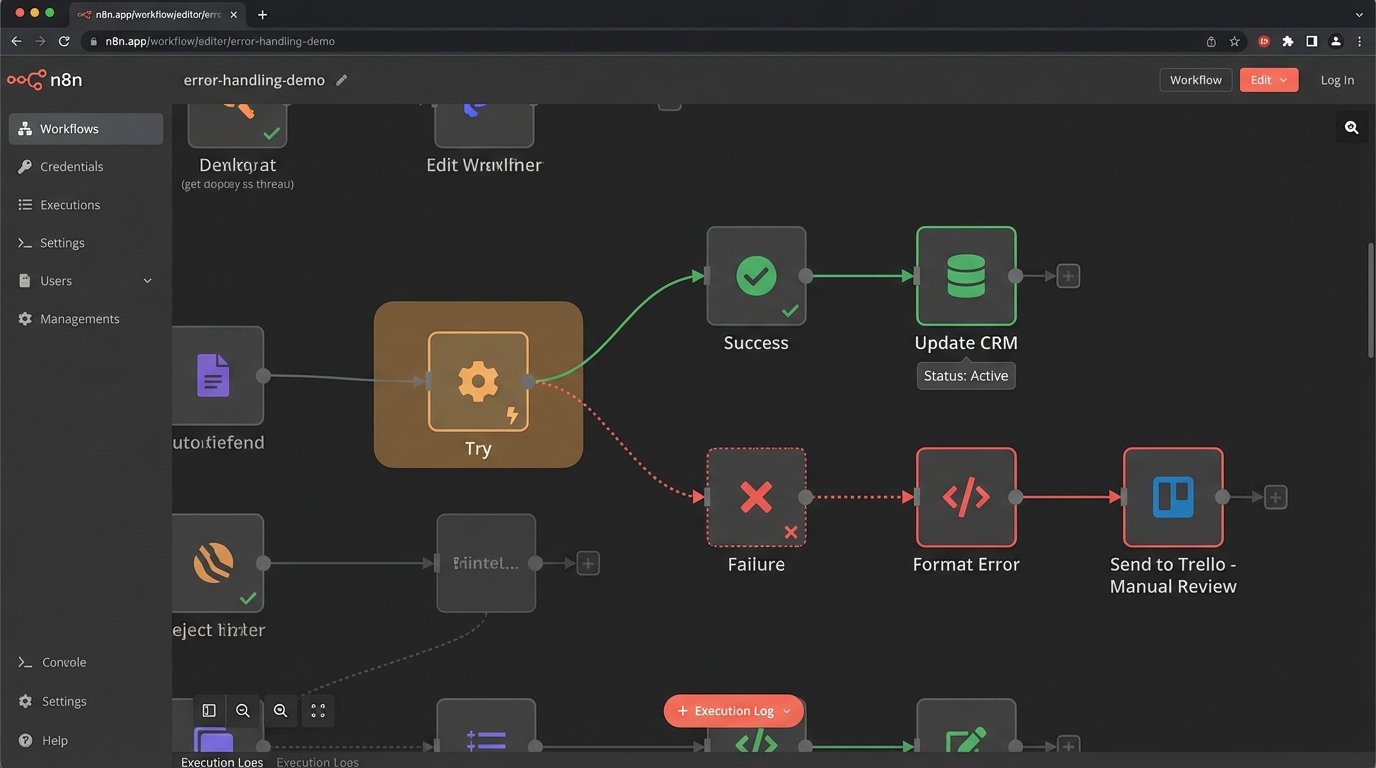Toggle the Status: Active badge on Update CRM
Screen dimensions: 1376x768
[x=965, y=375]
